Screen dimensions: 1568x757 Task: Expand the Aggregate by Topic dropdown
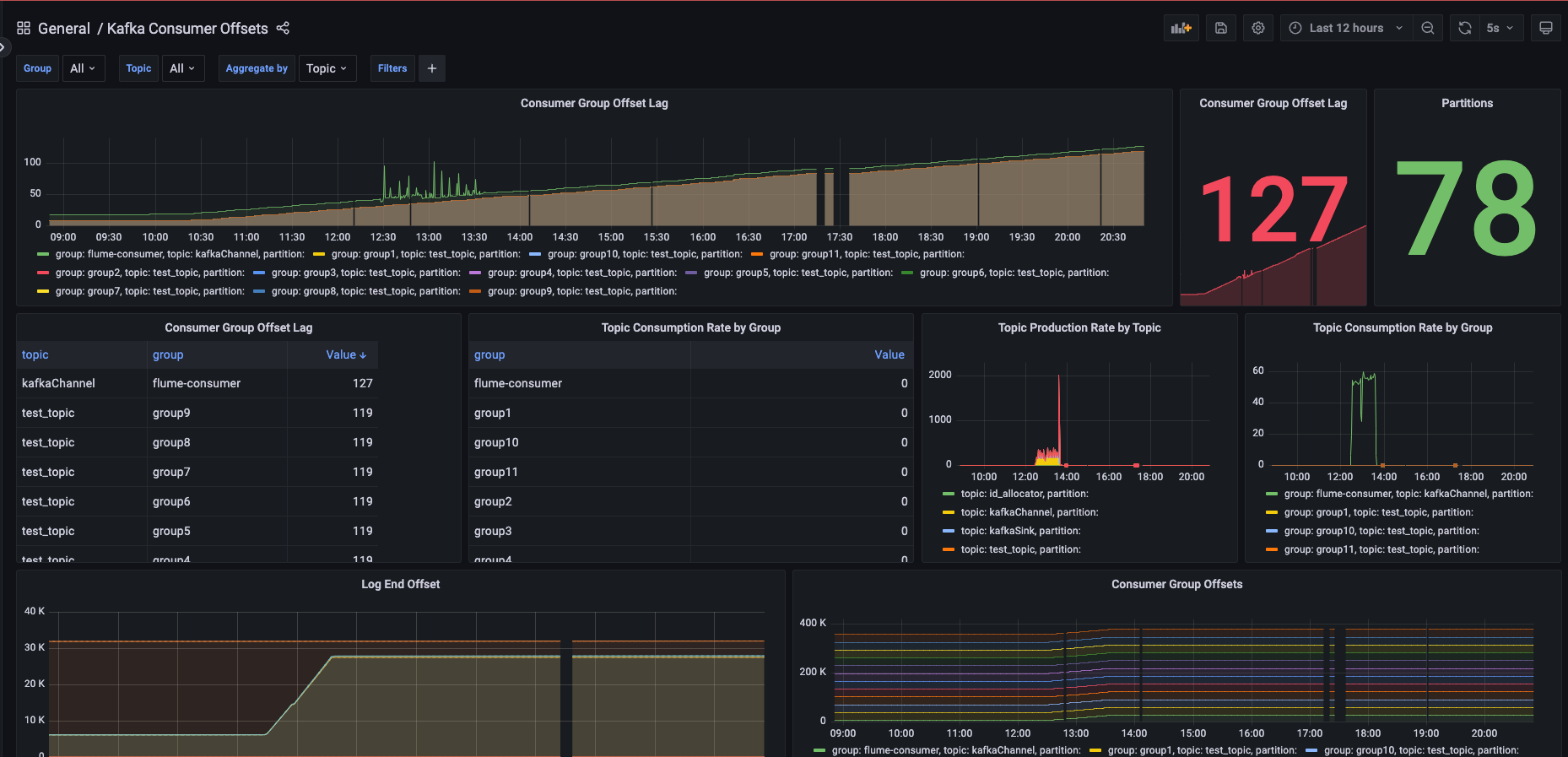tap(327, 68)
